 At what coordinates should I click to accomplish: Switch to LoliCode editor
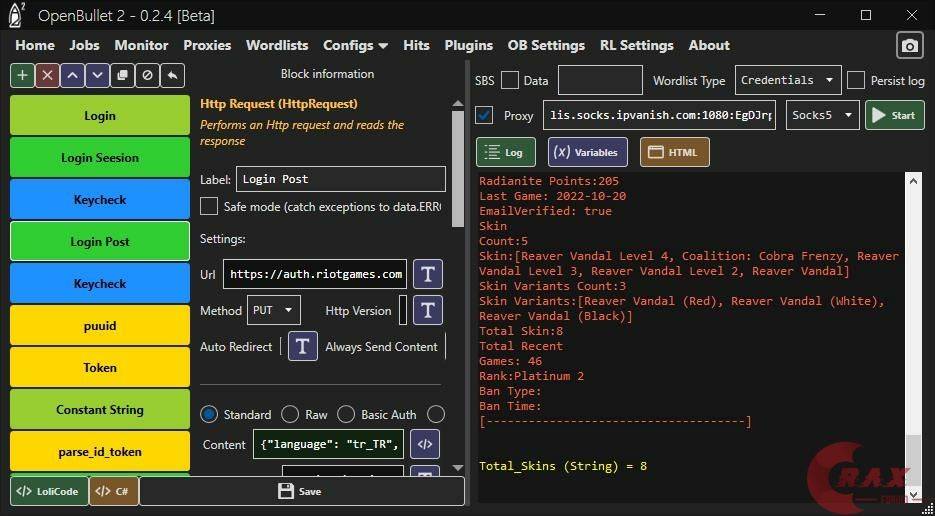pyautogui.click(x=49, y=492)
